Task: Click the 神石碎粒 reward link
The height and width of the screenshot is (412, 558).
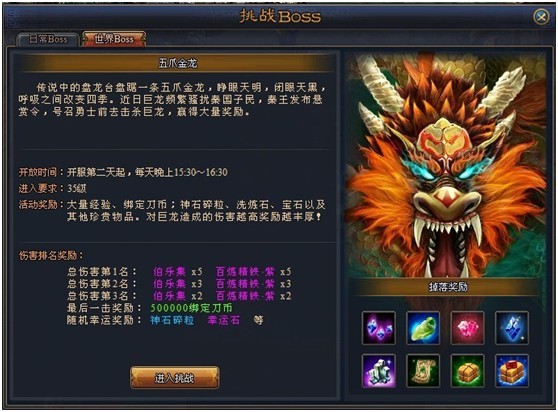Action: tap(172, 320)
